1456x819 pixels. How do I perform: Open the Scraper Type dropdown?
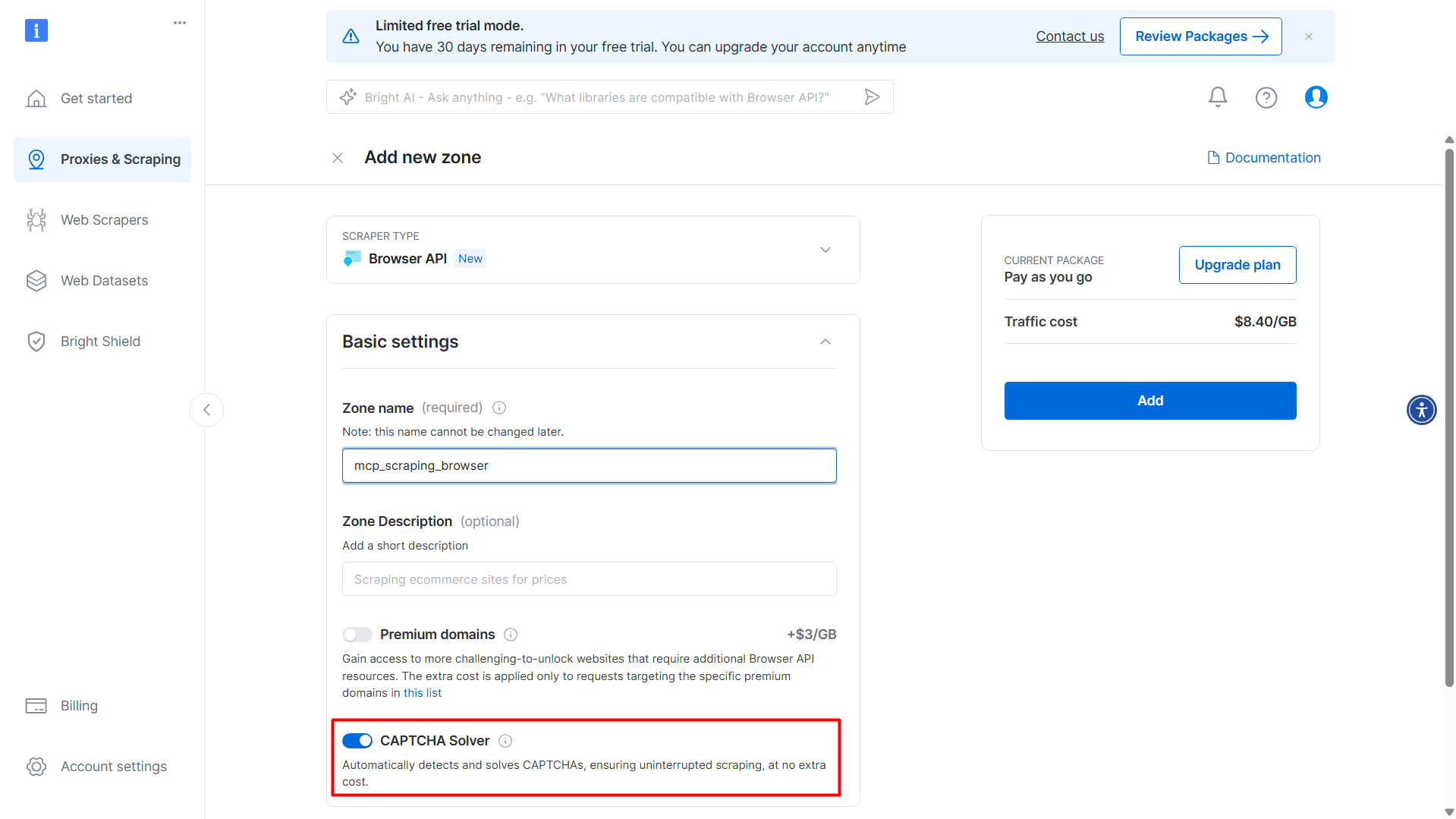click(825, 249)
